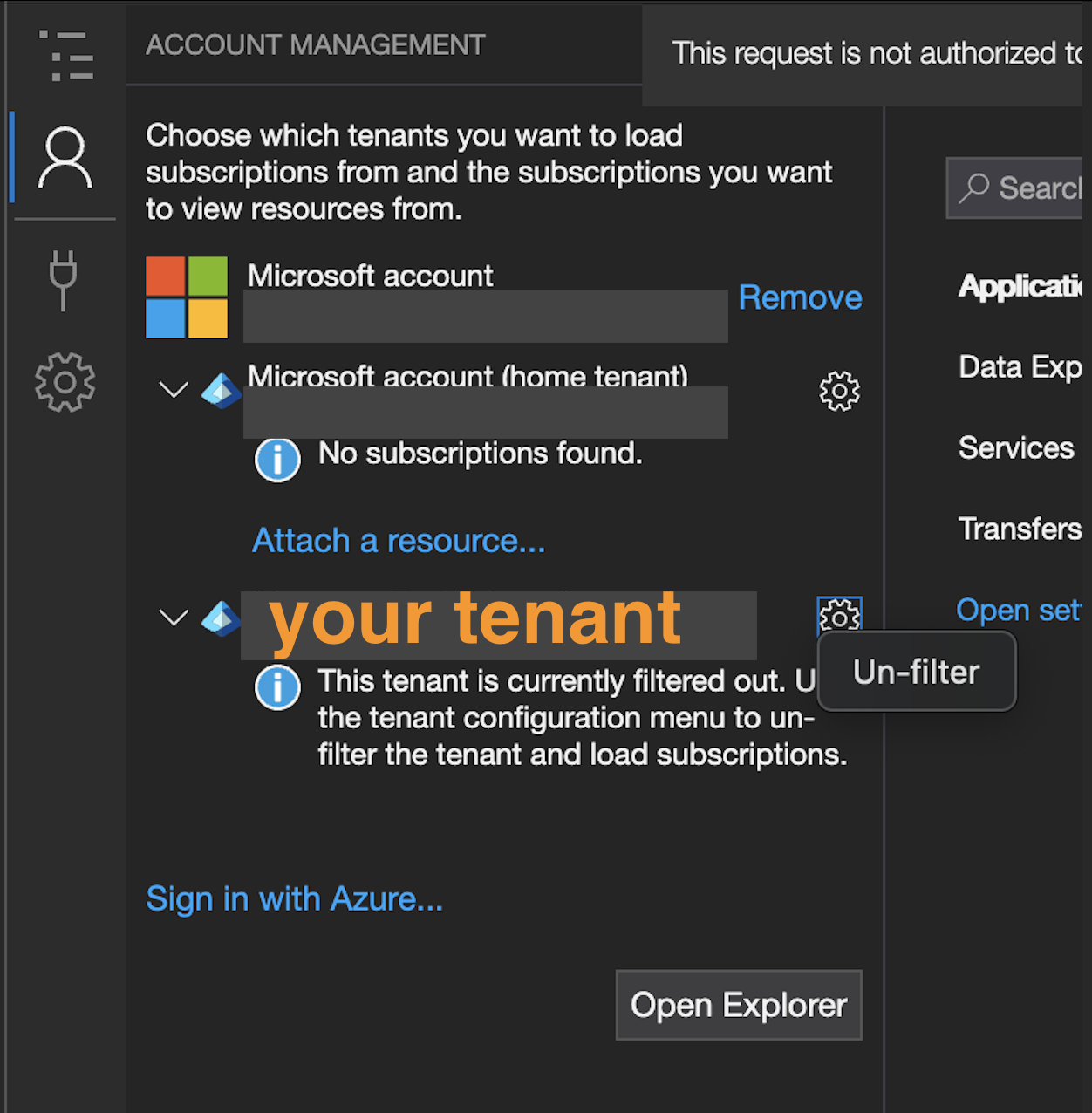Click the Azure AD icon beside the home tenant
Viewport: 1092px width, 1113px height.
tap(222, 391)
